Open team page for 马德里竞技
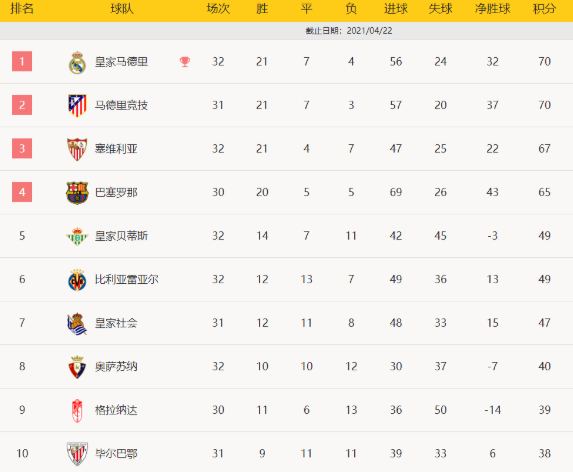 coord(121,105)
